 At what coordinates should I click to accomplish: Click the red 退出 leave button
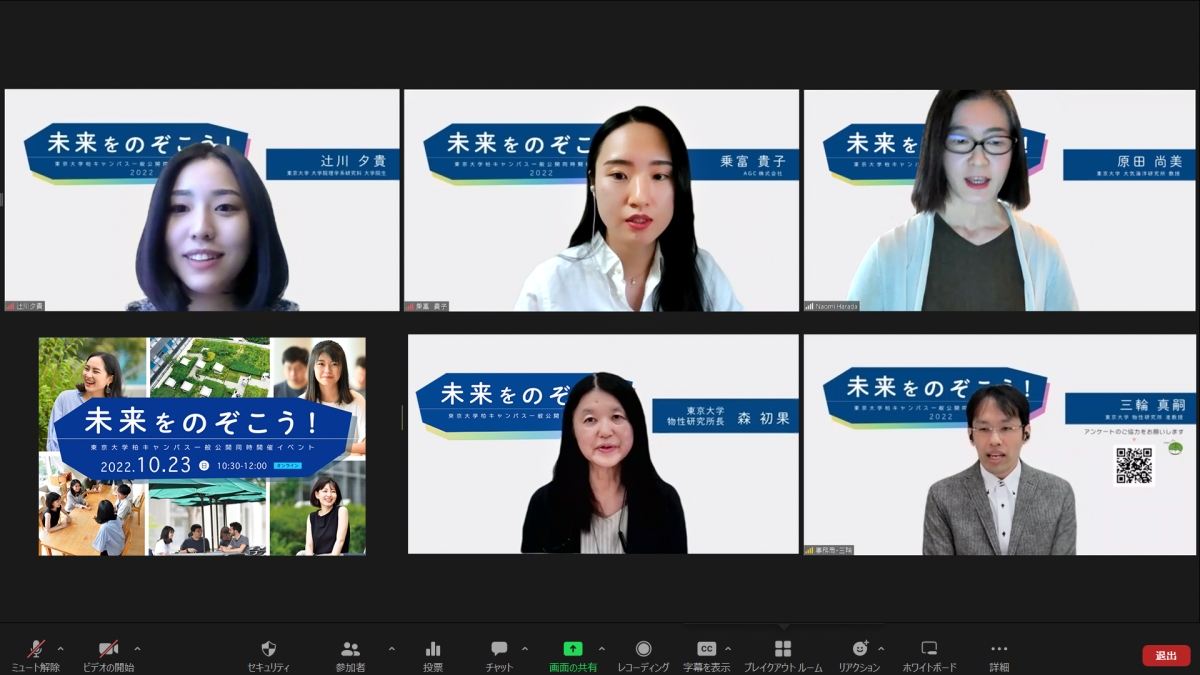(x=1166, y=655)
